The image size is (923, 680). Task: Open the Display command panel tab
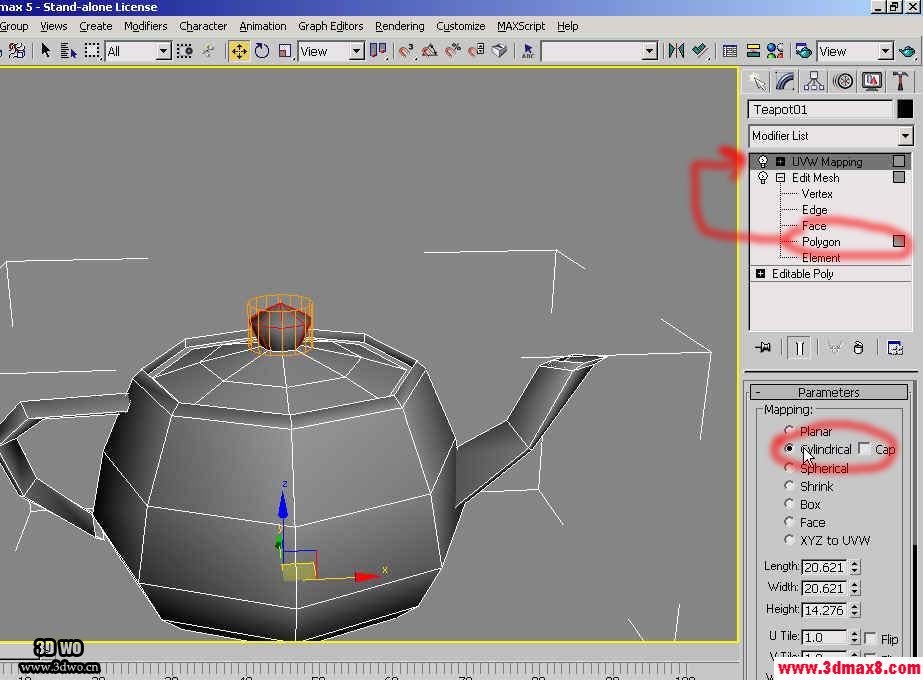point(871,81)
